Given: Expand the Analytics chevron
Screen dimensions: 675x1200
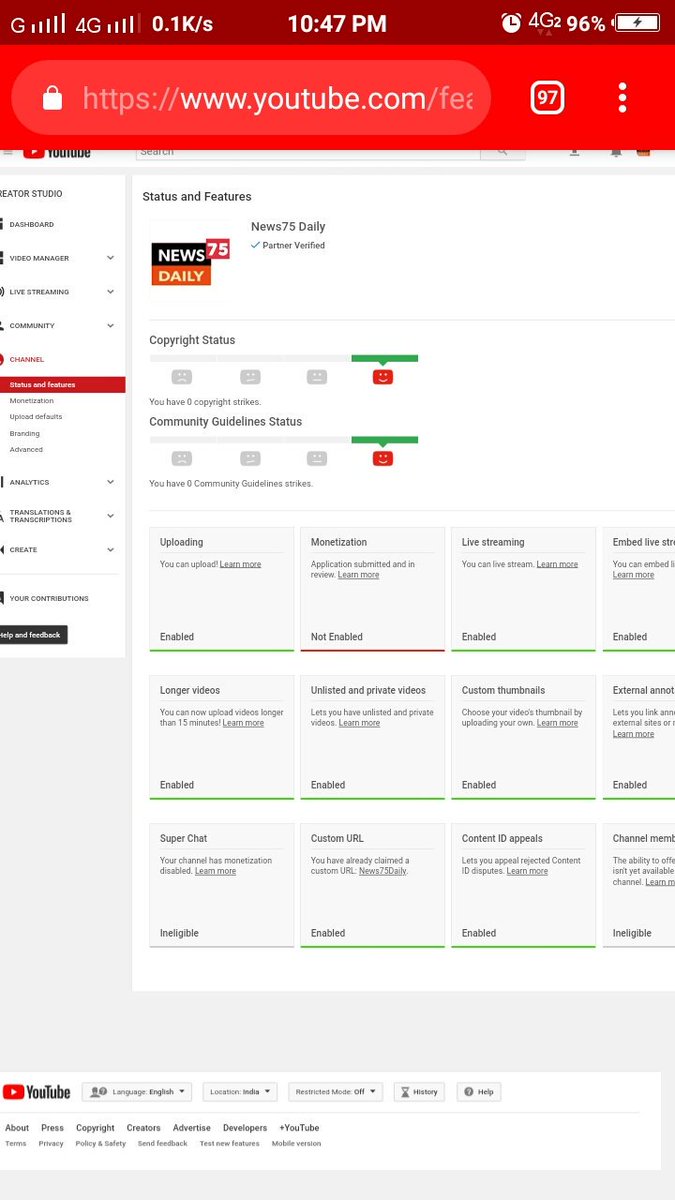Looking at the screenshot, I should coord(110,482).
